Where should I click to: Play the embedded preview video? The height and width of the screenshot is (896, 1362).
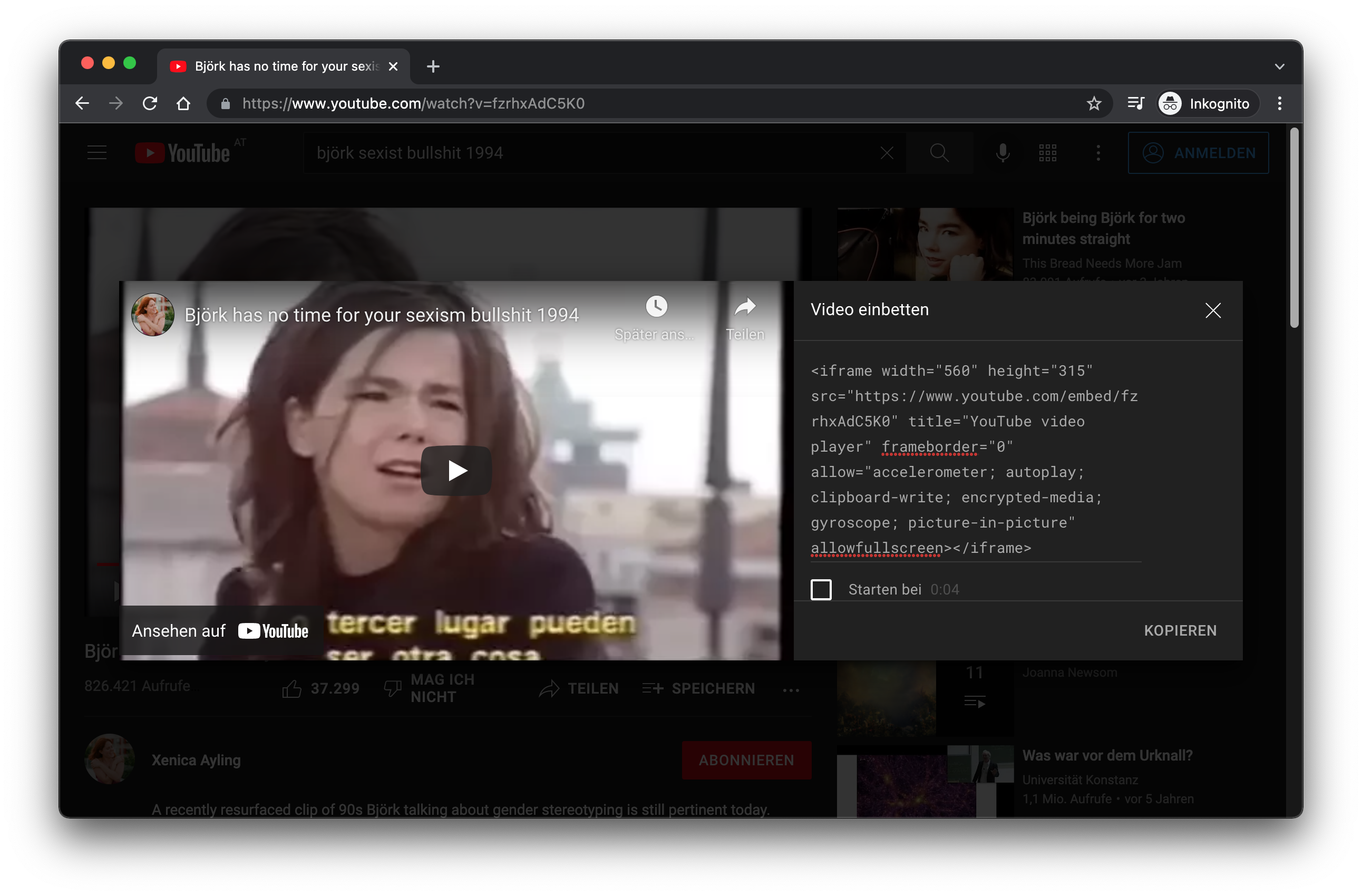(x=456, y=470)
